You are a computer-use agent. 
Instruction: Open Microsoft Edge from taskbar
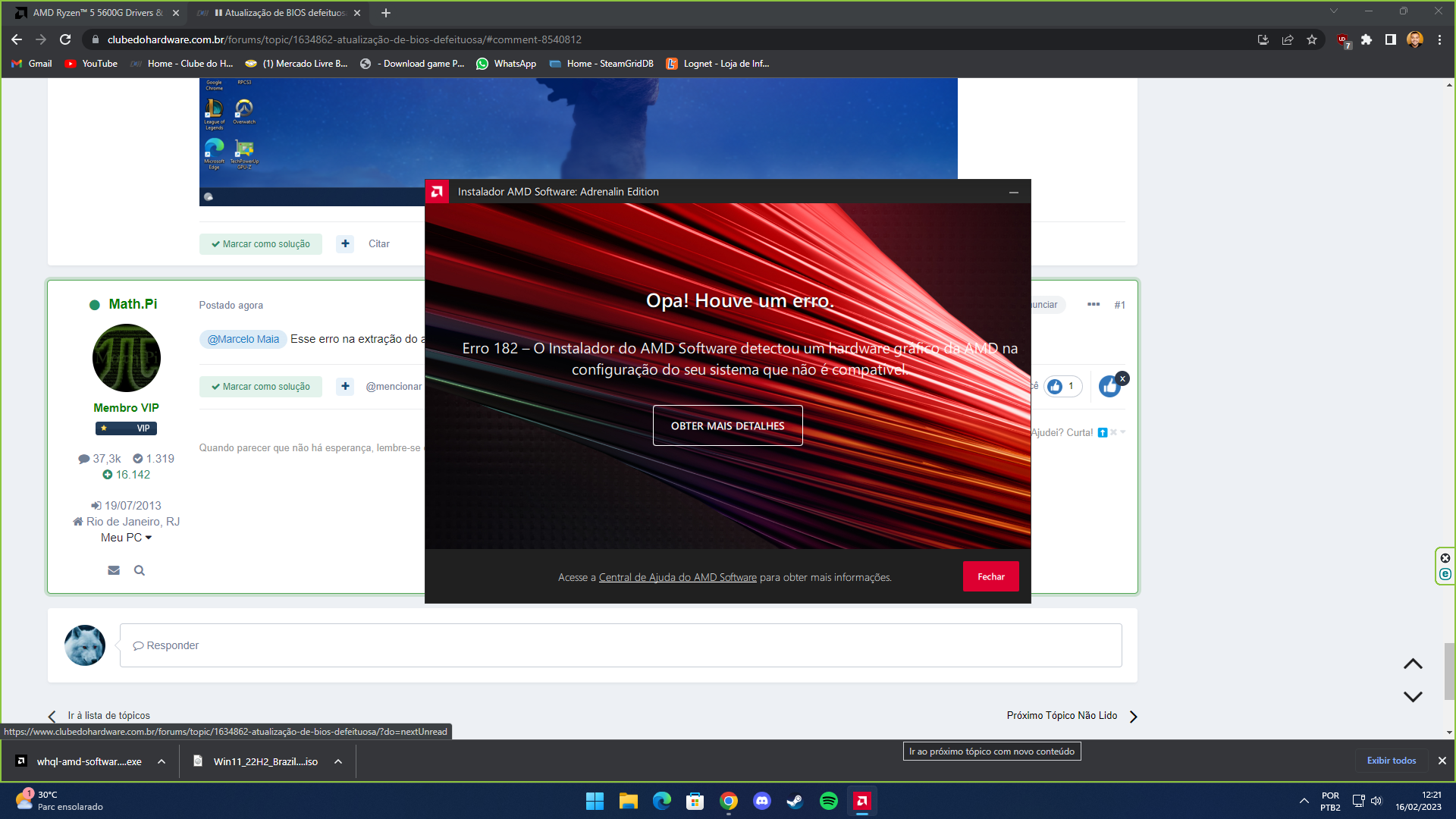pyautogui.click(x=661, y=801)
